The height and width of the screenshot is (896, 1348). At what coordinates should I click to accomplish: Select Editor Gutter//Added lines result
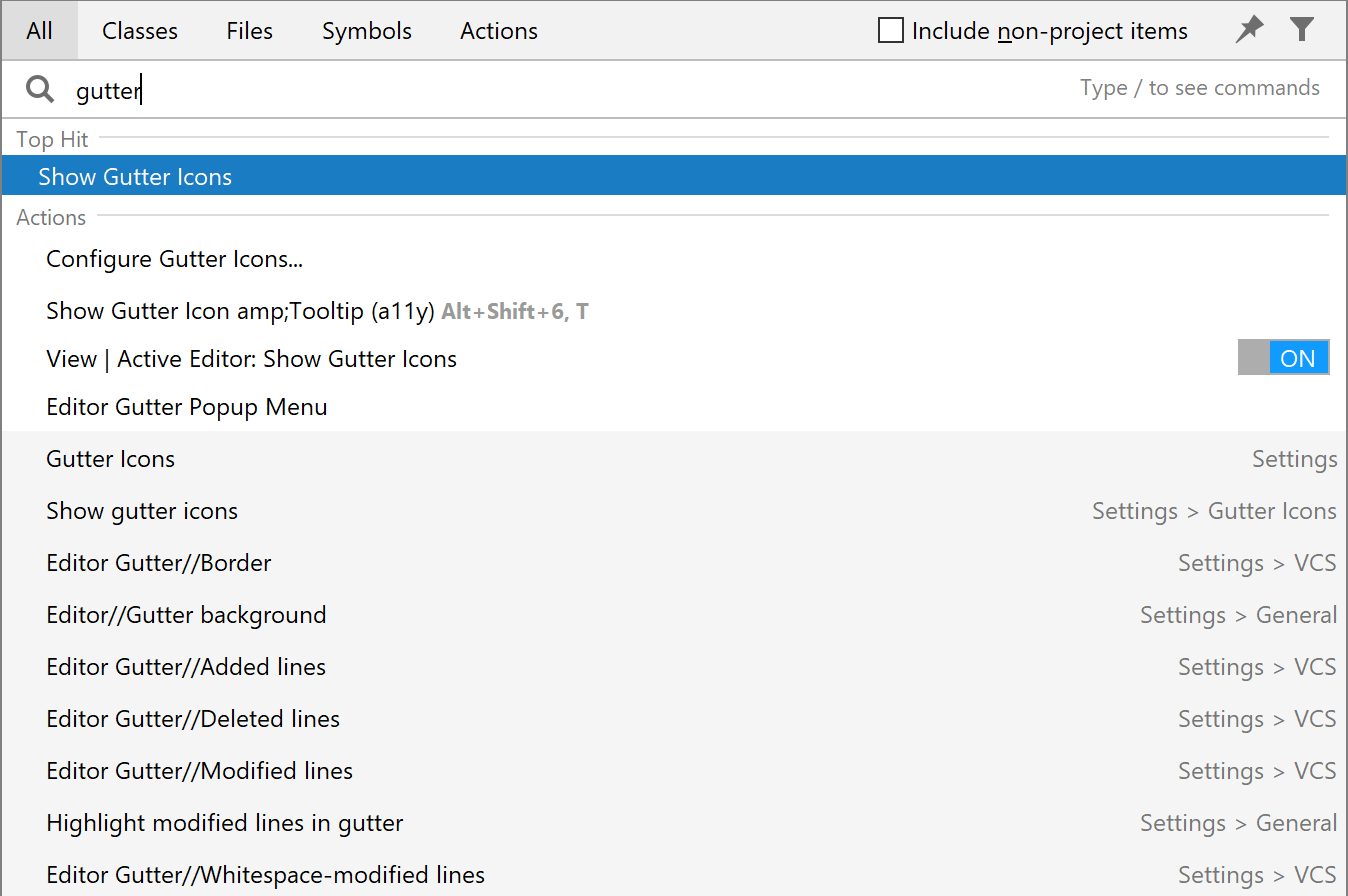coord(674,667)
